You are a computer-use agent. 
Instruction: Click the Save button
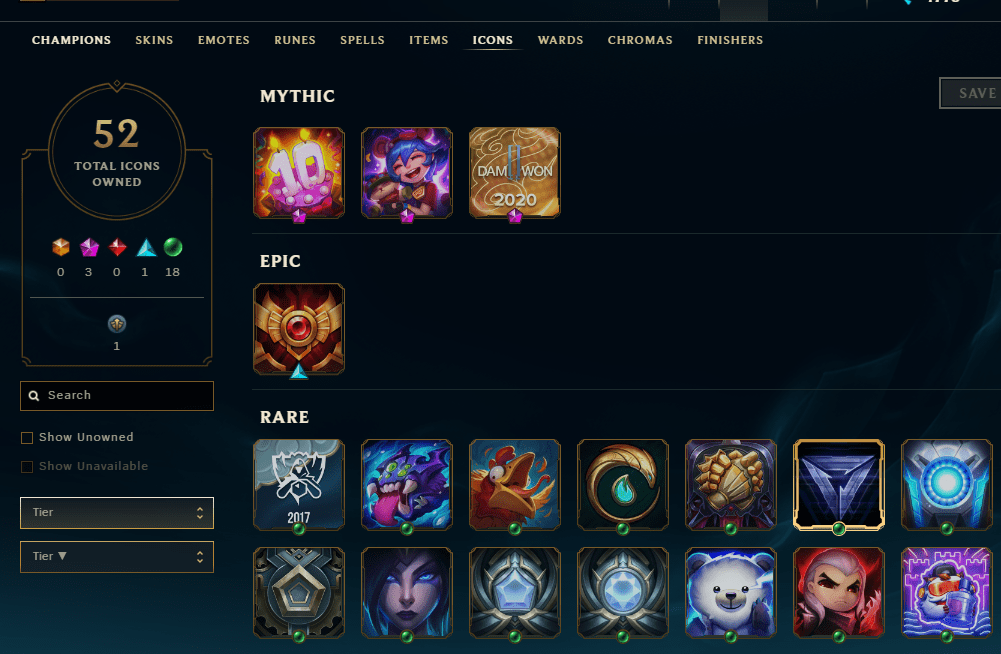(970, 93)
